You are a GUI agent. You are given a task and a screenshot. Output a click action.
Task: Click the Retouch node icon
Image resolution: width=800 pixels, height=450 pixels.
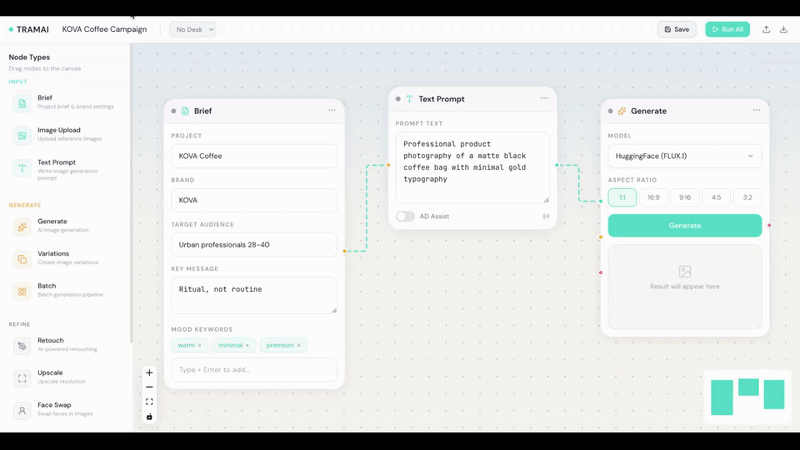tap(22, 346)
